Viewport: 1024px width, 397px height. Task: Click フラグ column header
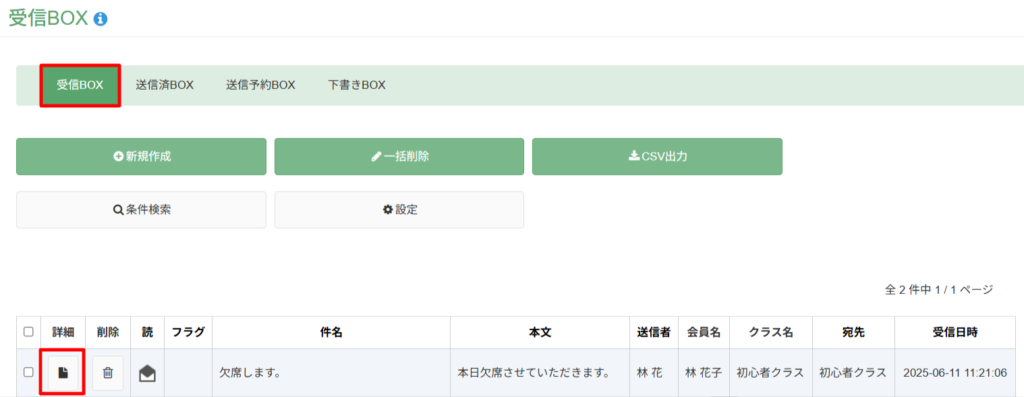189,332
